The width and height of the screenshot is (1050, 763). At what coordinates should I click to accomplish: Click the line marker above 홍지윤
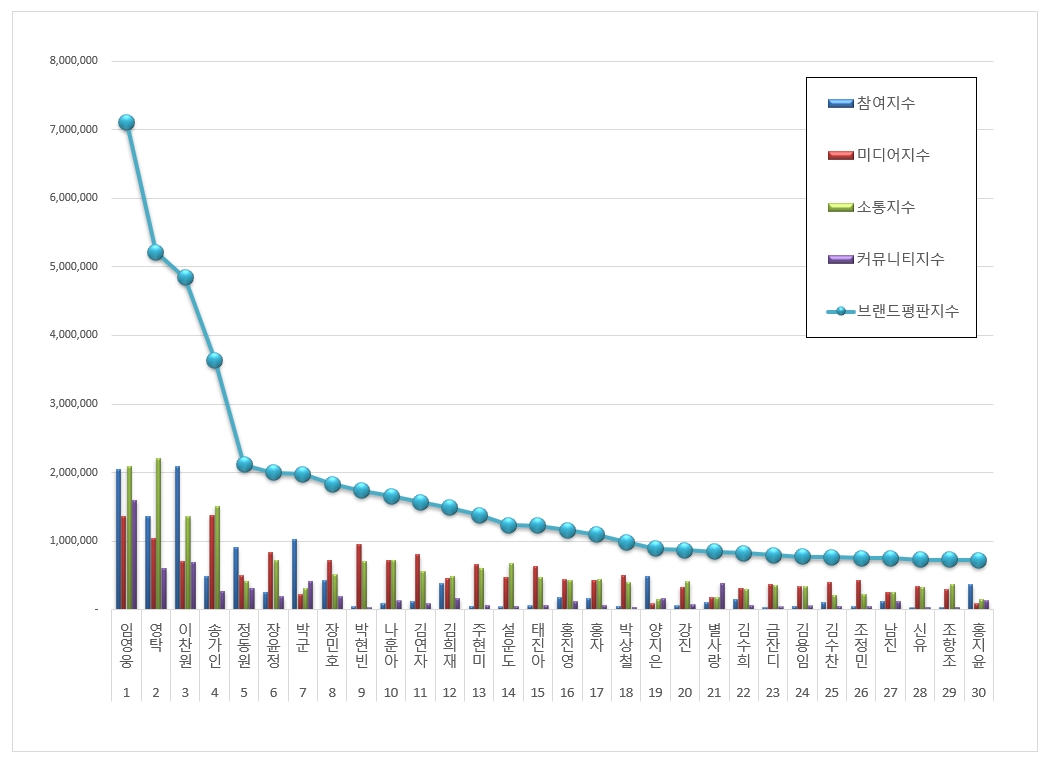pos(978,560)
